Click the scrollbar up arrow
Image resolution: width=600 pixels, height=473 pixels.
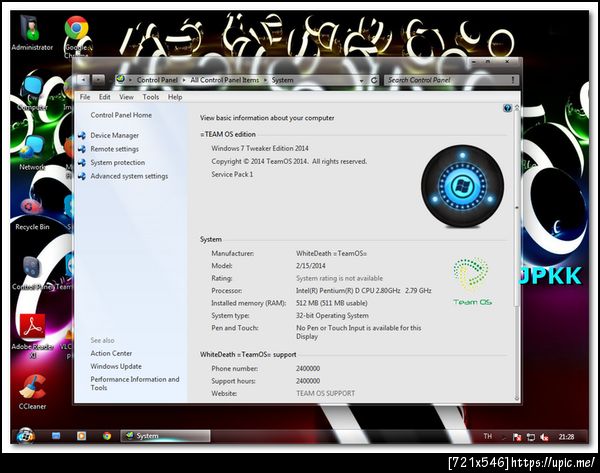[517, 108]
